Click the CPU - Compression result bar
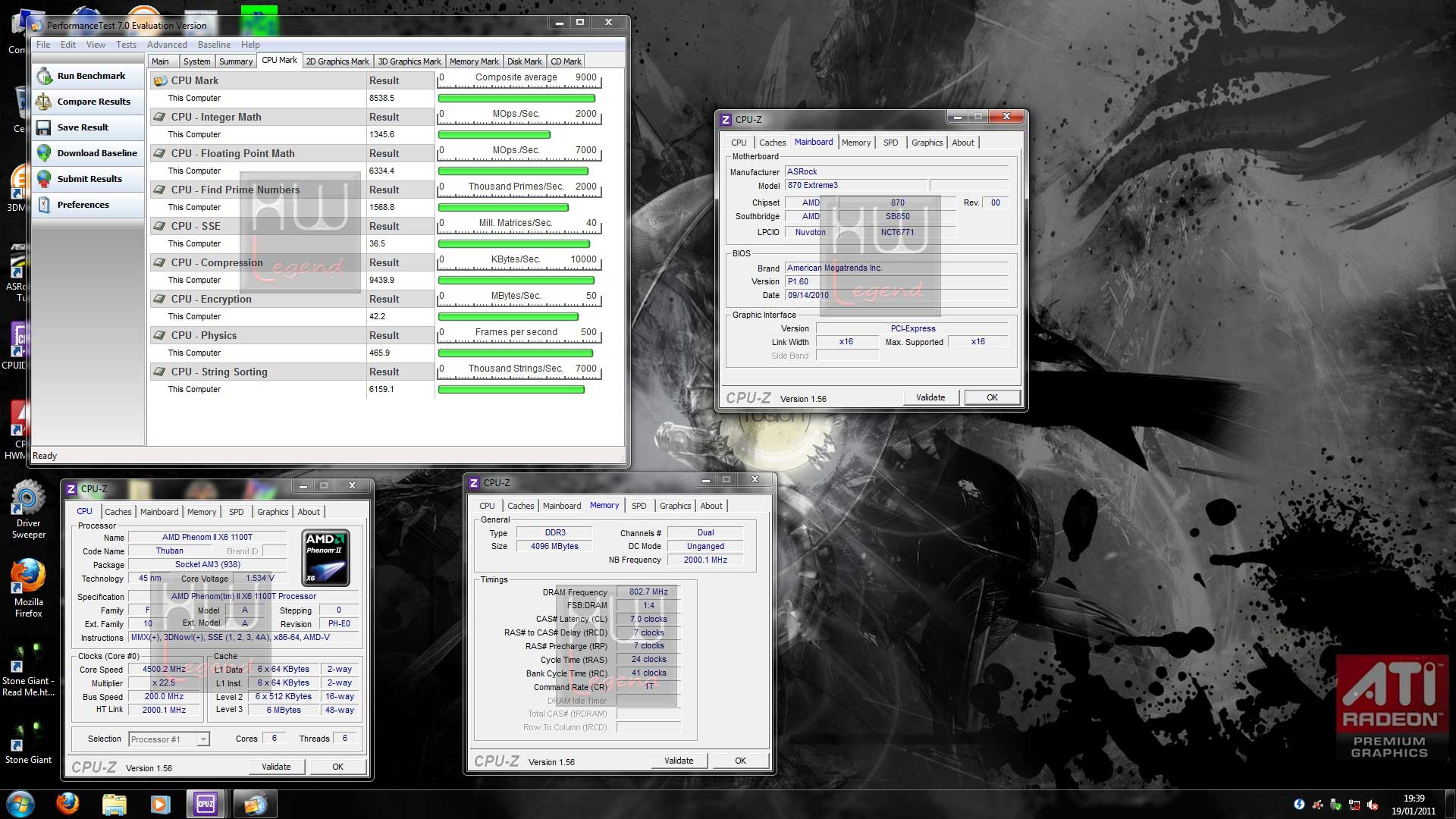This screenshot has width=1456, height=819. 516,281
